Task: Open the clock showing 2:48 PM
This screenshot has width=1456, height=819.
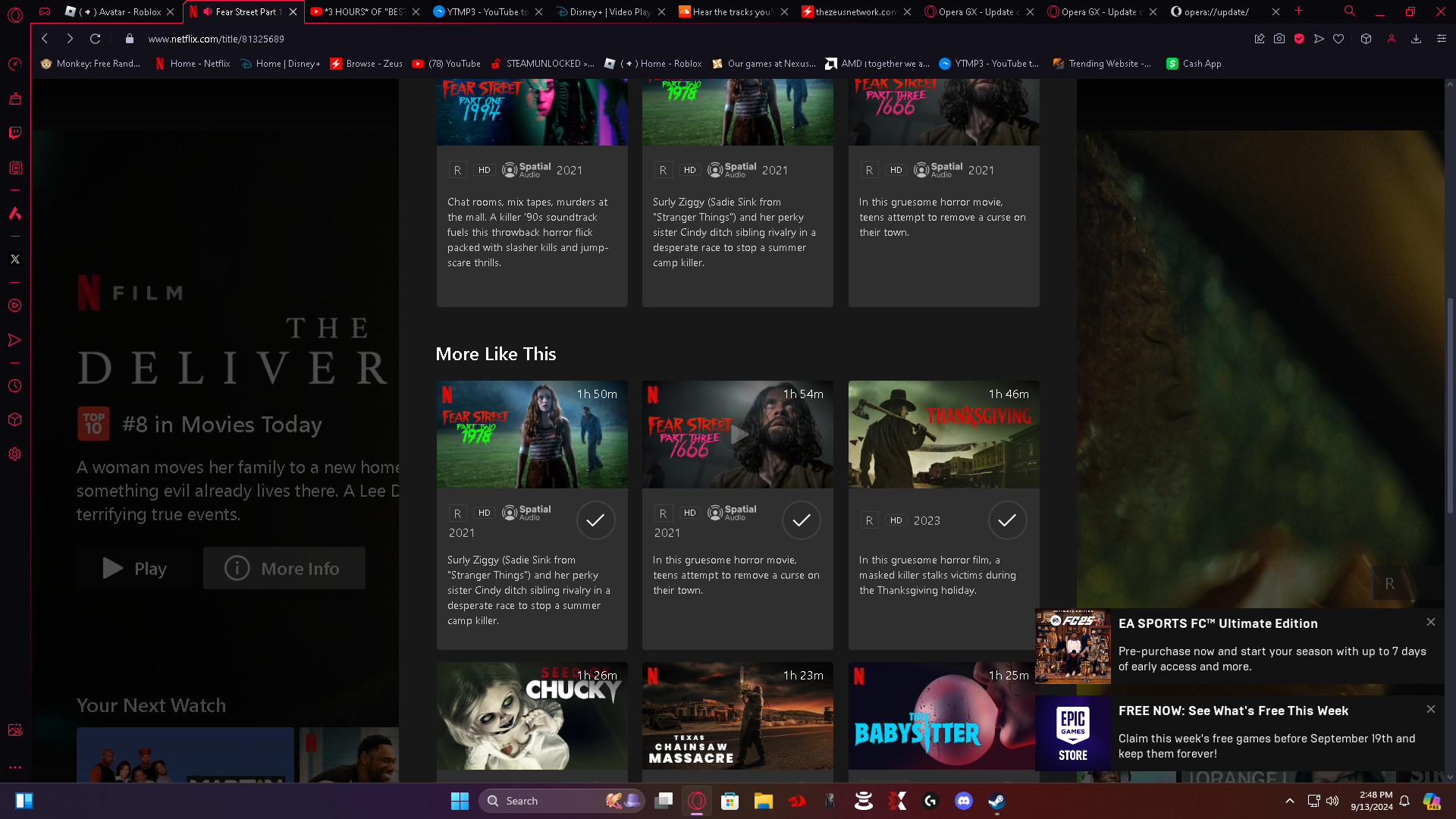Action: tap(1371, 801)
